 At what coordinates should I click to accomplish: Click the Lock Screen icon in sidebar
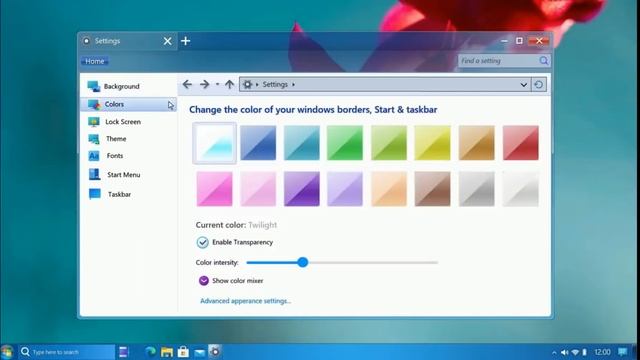[94, 122]
